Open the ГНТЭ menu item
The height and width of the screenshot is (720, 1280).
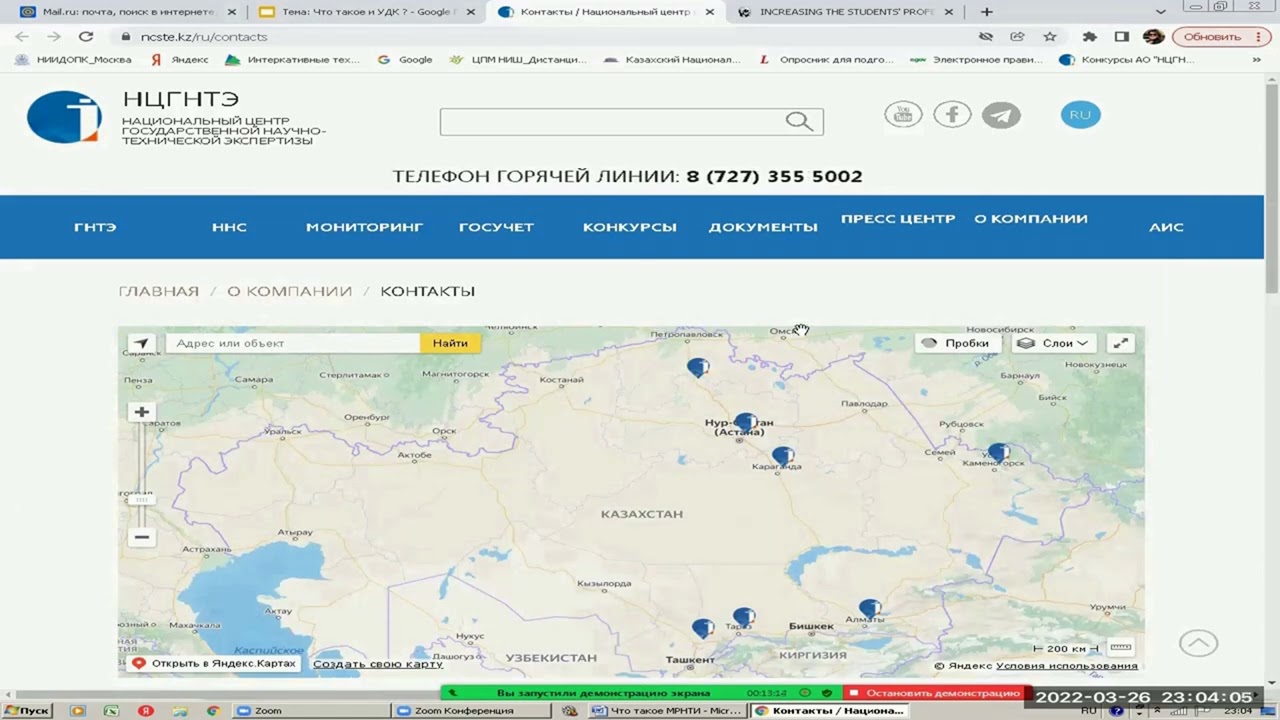coord(95,227)
